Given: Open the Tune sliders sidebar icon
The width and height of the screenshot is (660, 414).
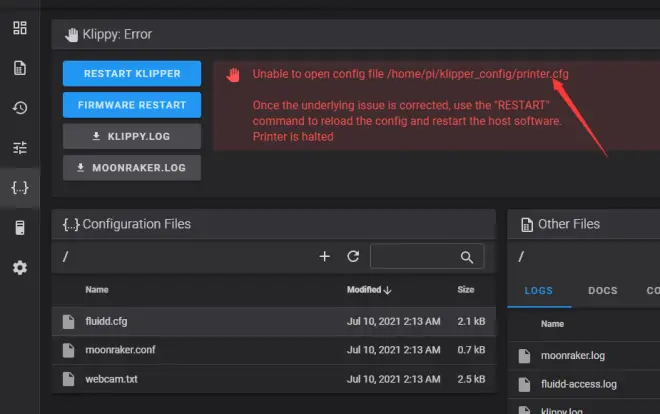Looking at the screenshot, I should [x=20, y=148].
